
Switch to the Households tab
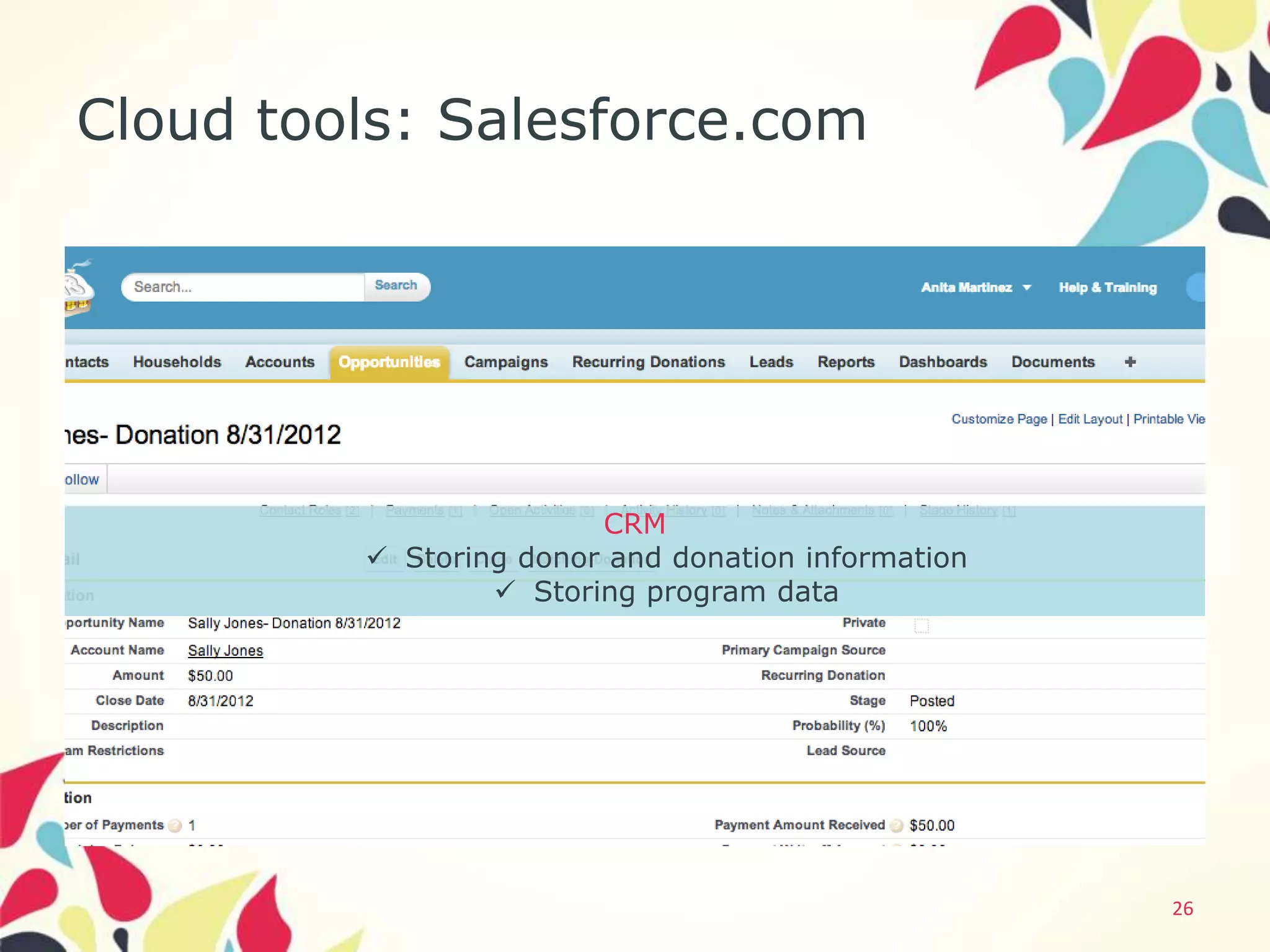[177, 362]
